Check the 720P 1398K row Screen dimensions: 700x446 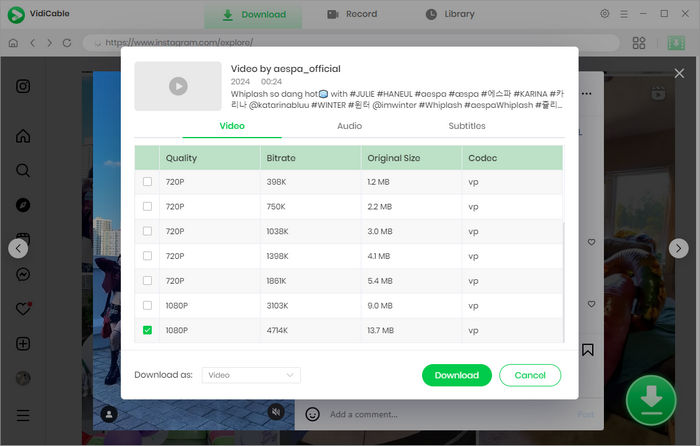[147, 256]
